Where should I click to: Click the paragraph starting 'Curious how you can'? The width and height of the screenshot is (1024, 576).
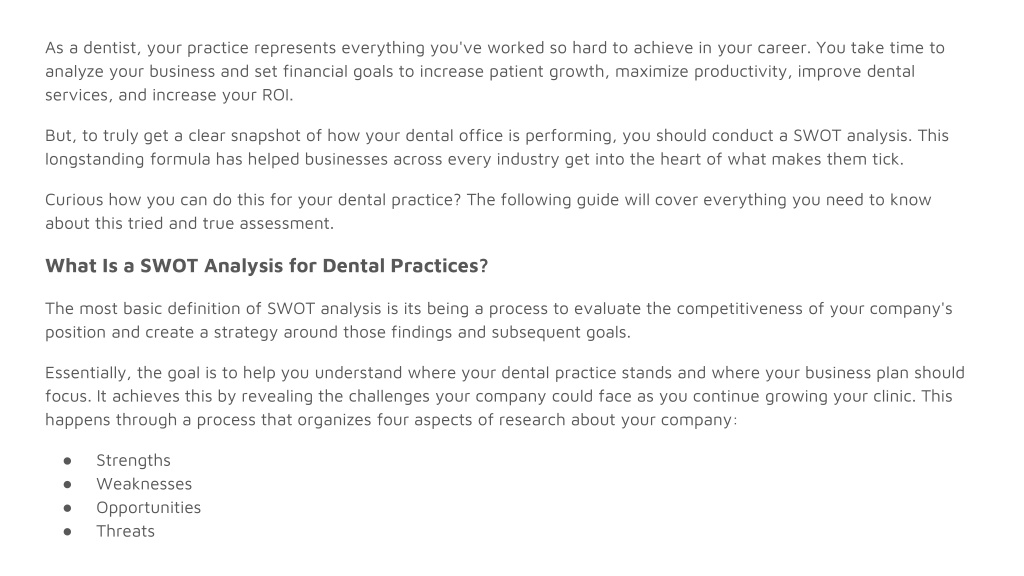(x=488, y=212)
